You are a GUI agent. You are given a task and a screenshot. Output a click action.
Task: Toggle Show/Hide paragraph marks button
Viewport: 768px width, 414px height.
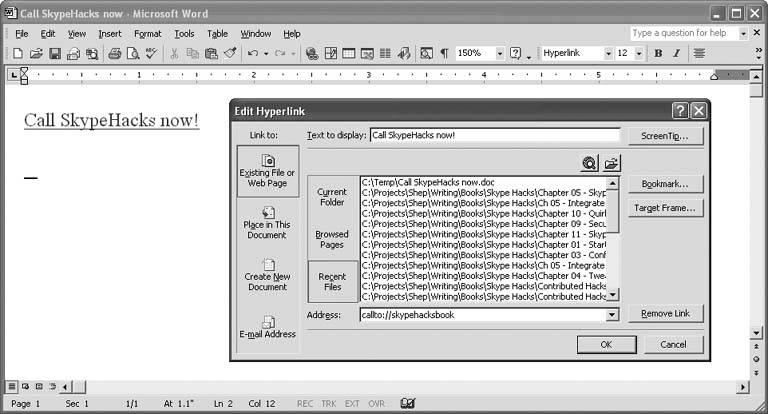[444, 53]
